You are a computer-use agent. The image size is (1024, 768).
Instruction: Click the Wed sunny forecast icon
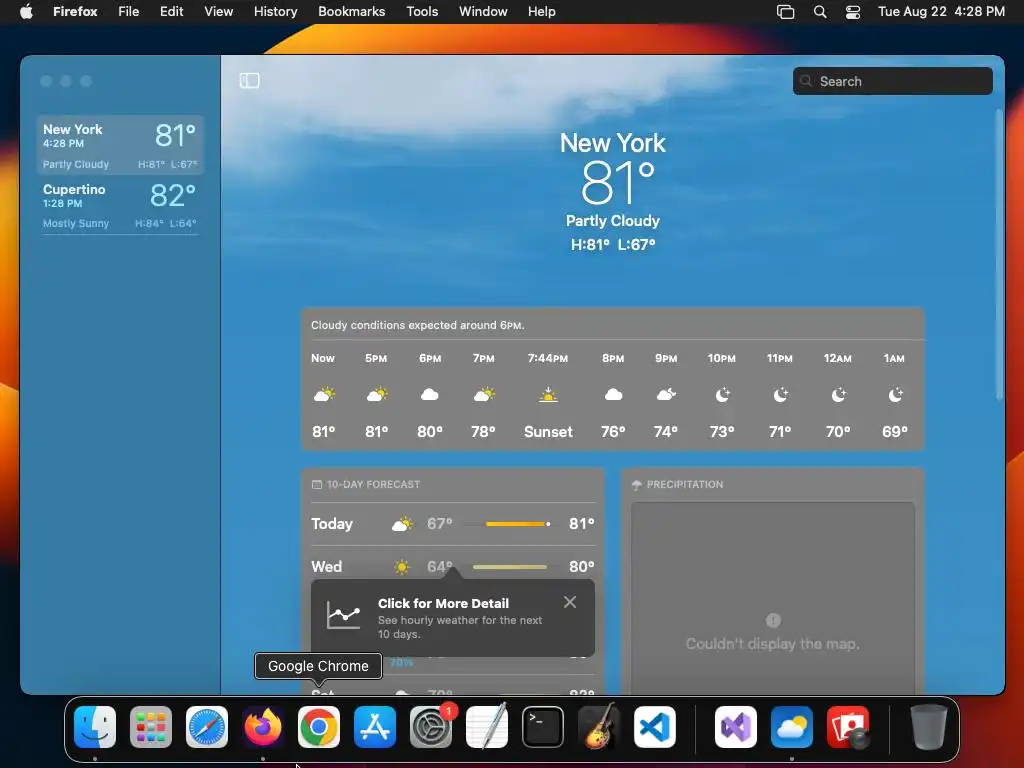tap(402, 567)
